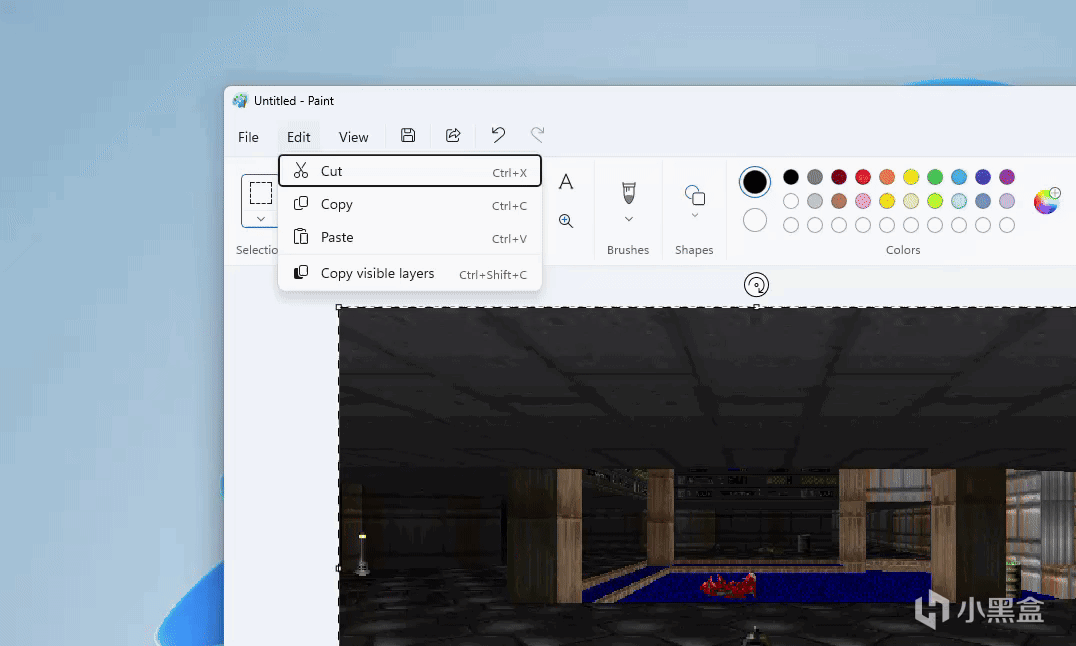Pick the brown palette swatch
This screenshot has height=646, width=1076.
click(839, 201)
